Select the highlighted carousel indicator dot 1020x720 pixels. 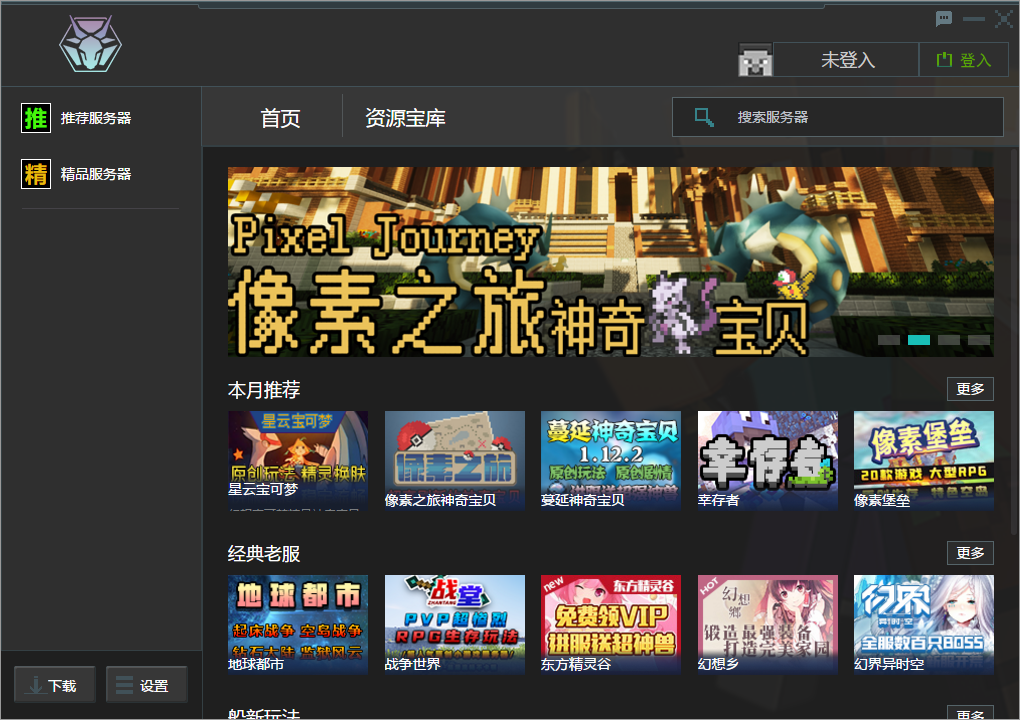(x=917, y=340)
